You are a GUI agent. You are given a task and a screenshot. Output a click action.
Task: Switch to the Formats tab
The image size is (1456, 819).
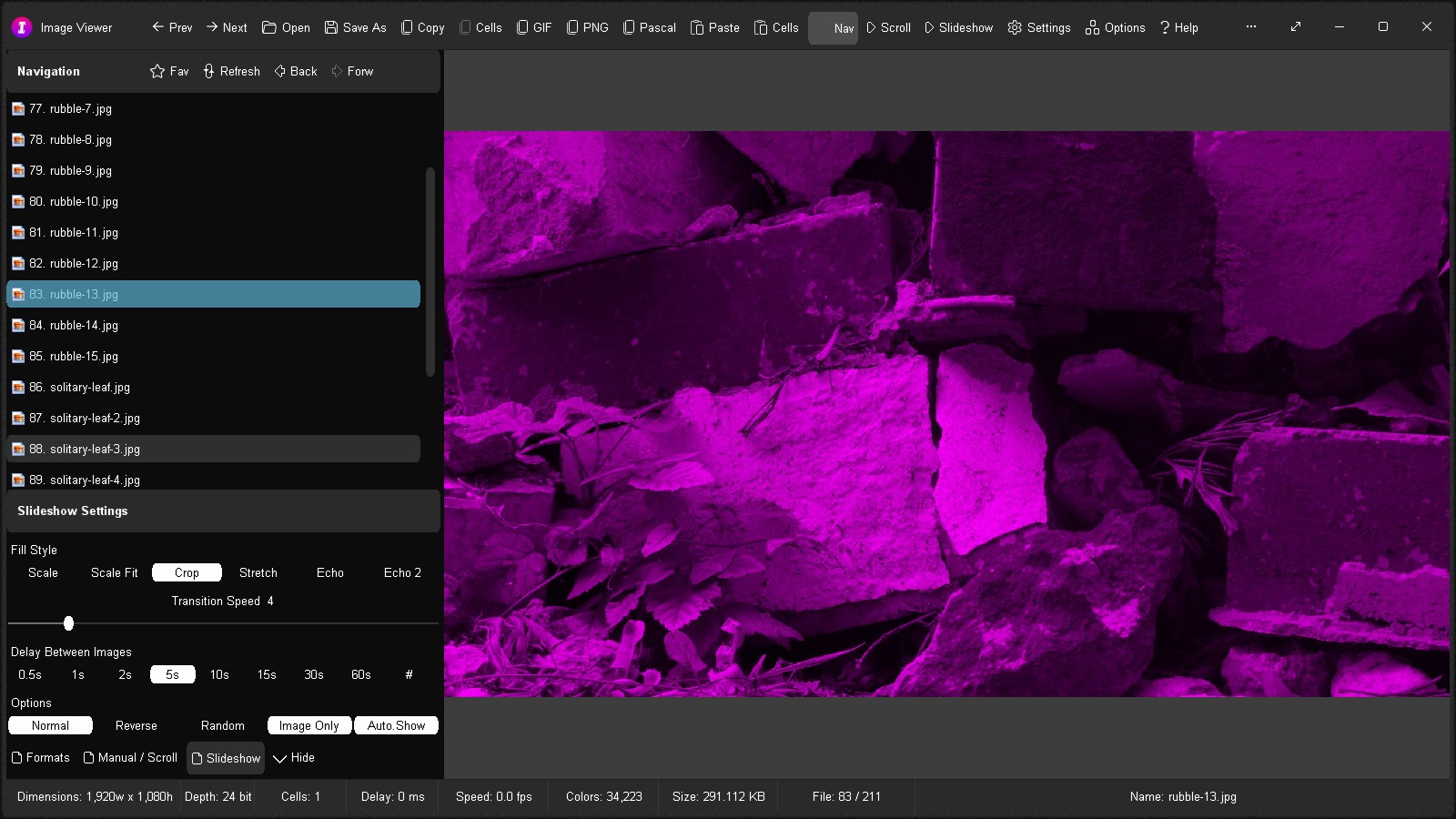[40, 757]
